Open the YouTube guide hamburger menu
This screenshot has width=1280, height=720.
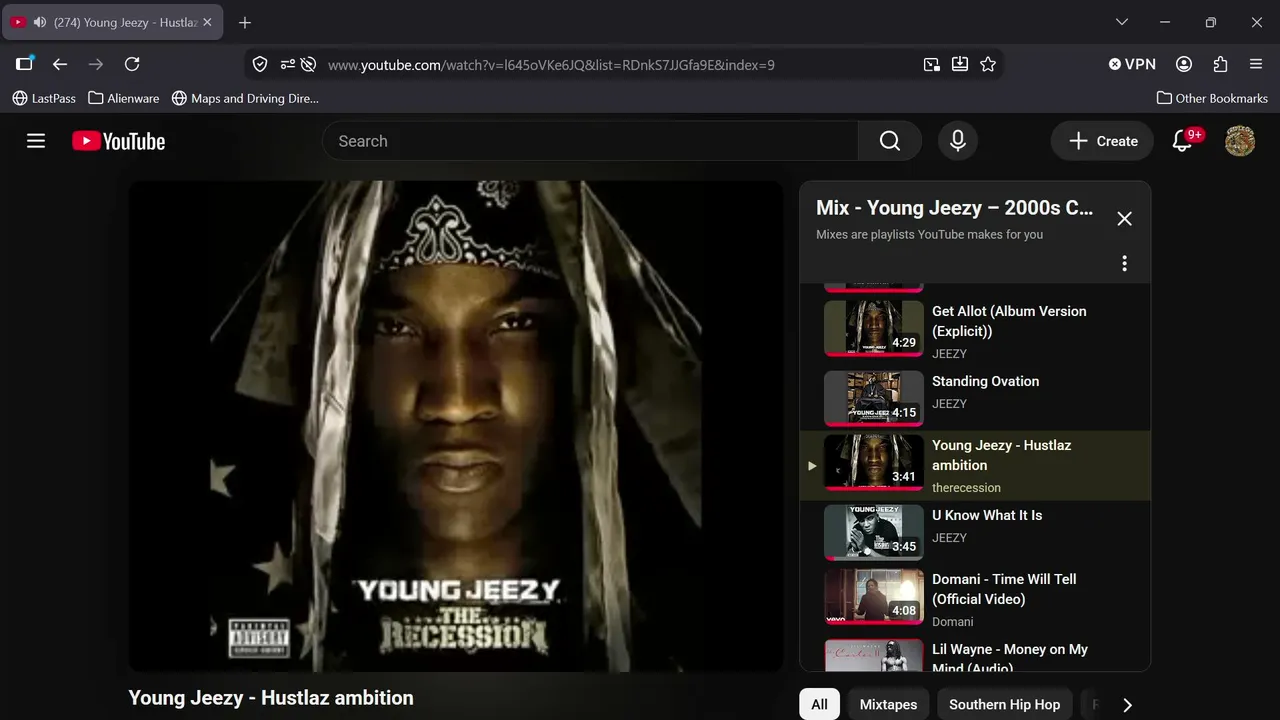click(36, 141)
